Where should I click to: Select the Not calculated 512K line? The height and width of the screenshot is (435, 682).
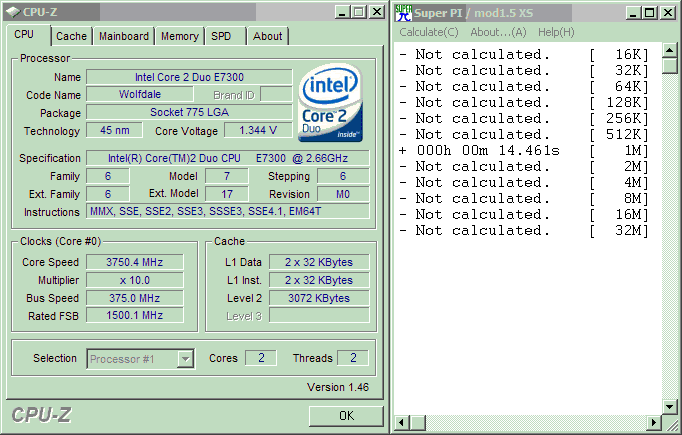524,134
